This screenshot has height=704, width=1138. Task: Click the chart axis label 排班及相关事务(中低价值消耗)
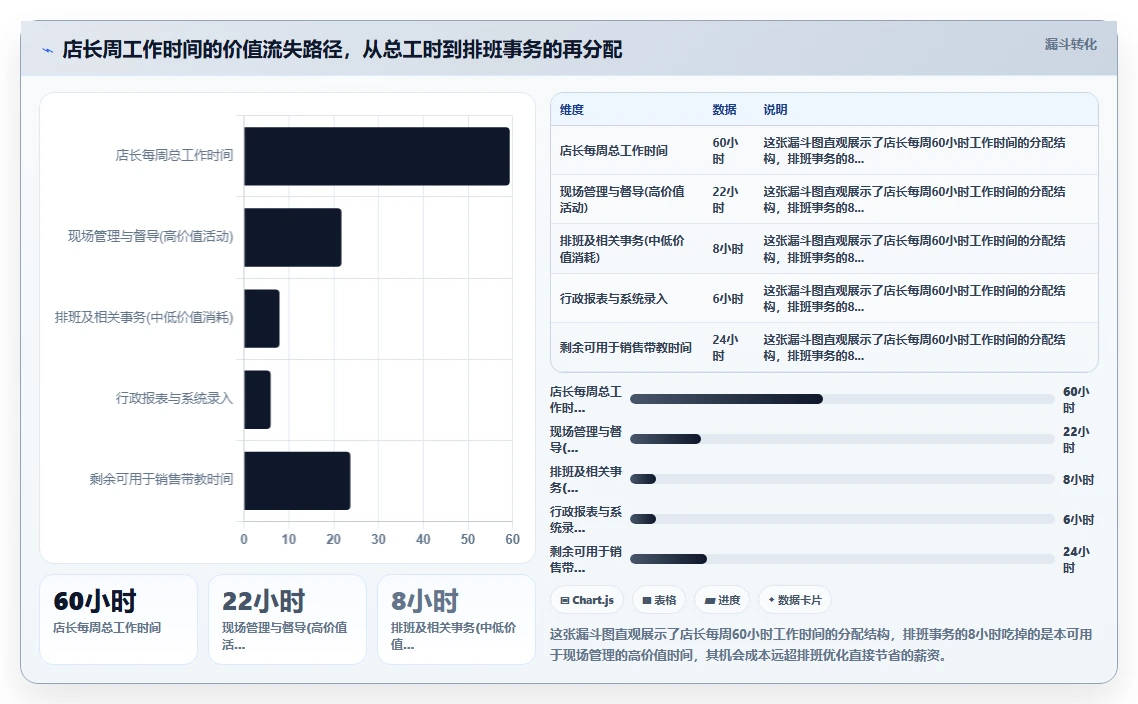click(x=144, y=317)
